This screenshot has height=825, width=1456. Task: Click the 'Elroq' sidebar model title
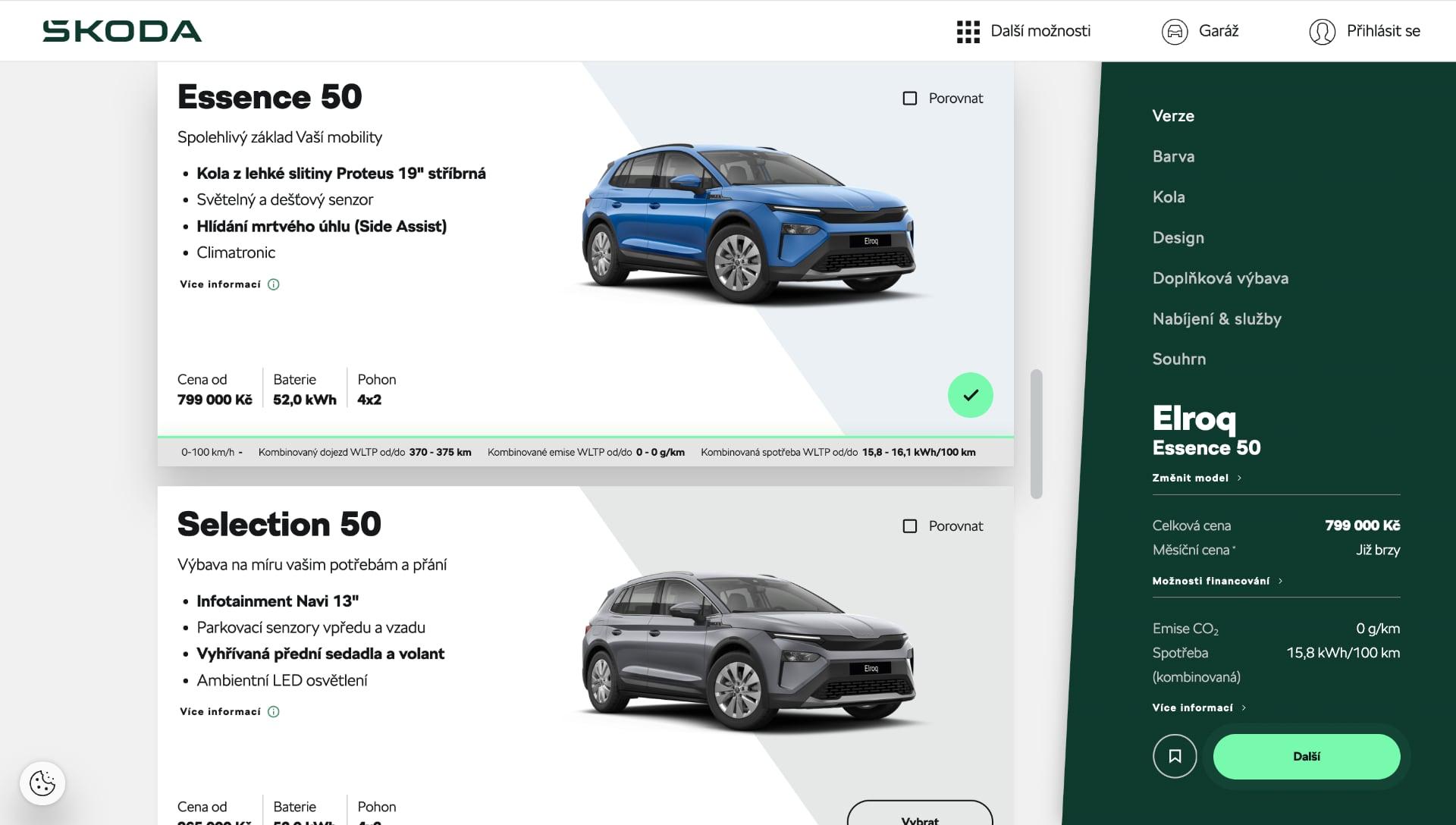tap(1194, 418)
